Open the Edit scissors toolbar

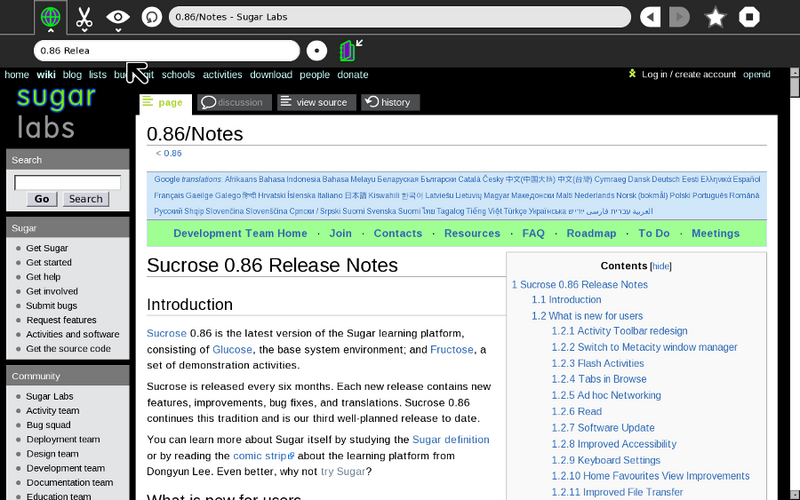coord(84,17)
